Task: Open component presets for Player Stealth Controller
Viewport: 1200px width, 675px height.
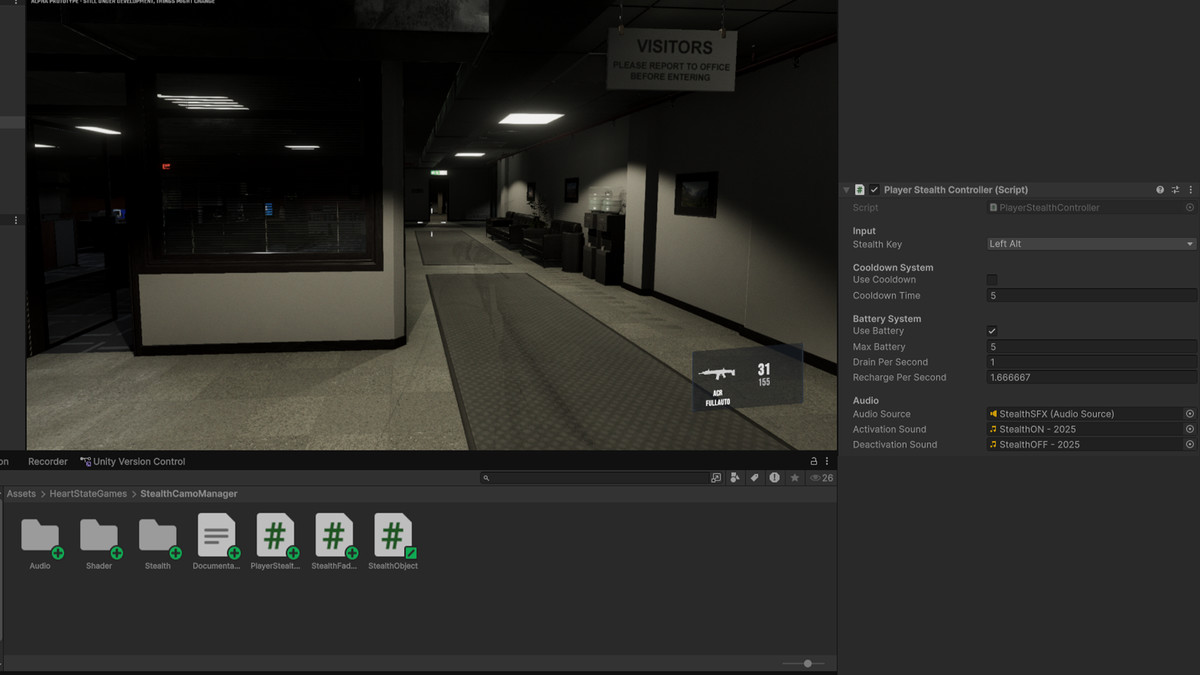Action: (1176, 190)
